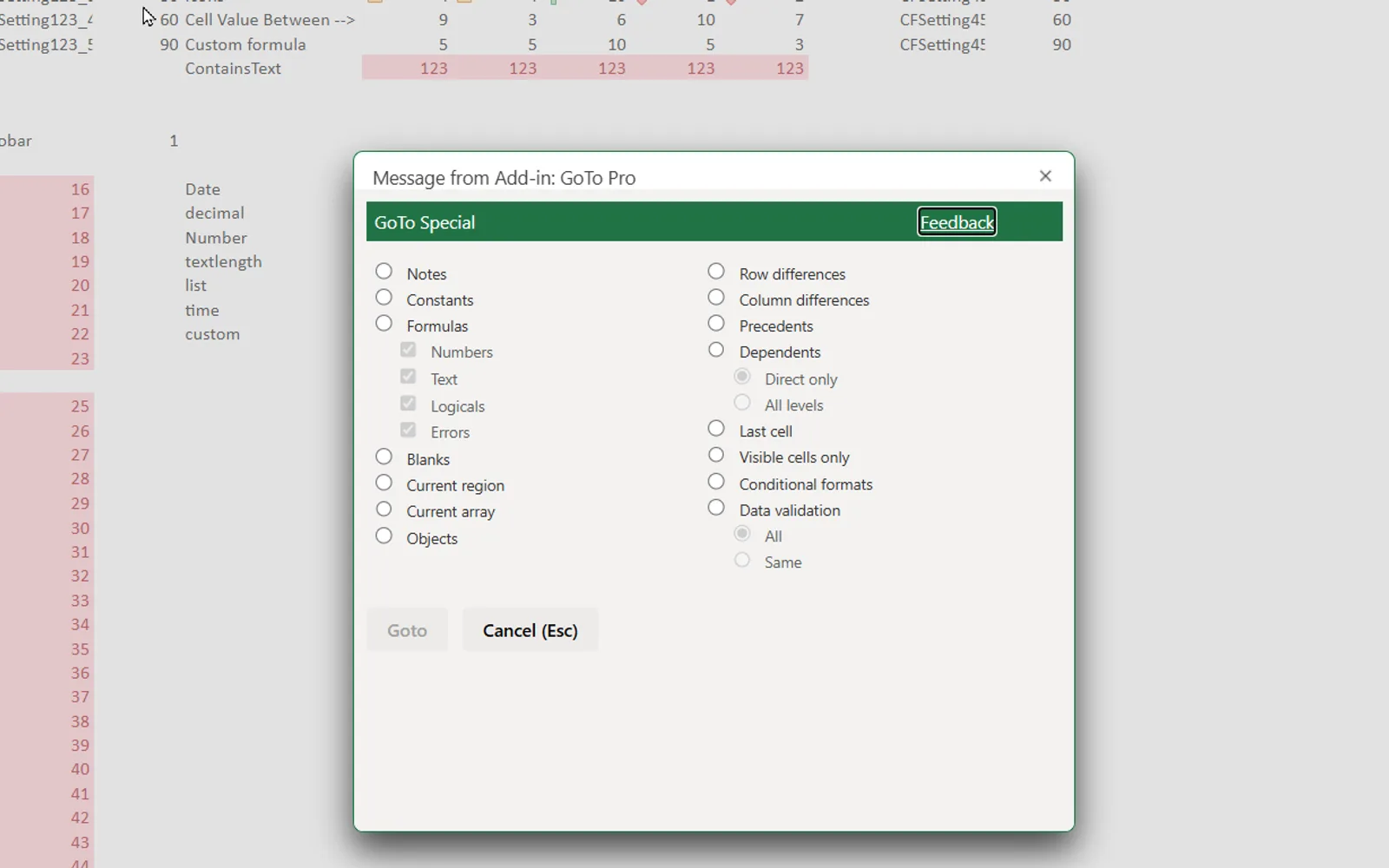Choose the Constants radio button
Image resolution: width=1389 pixels, height=868 pixels.
(x=384, y=298)
